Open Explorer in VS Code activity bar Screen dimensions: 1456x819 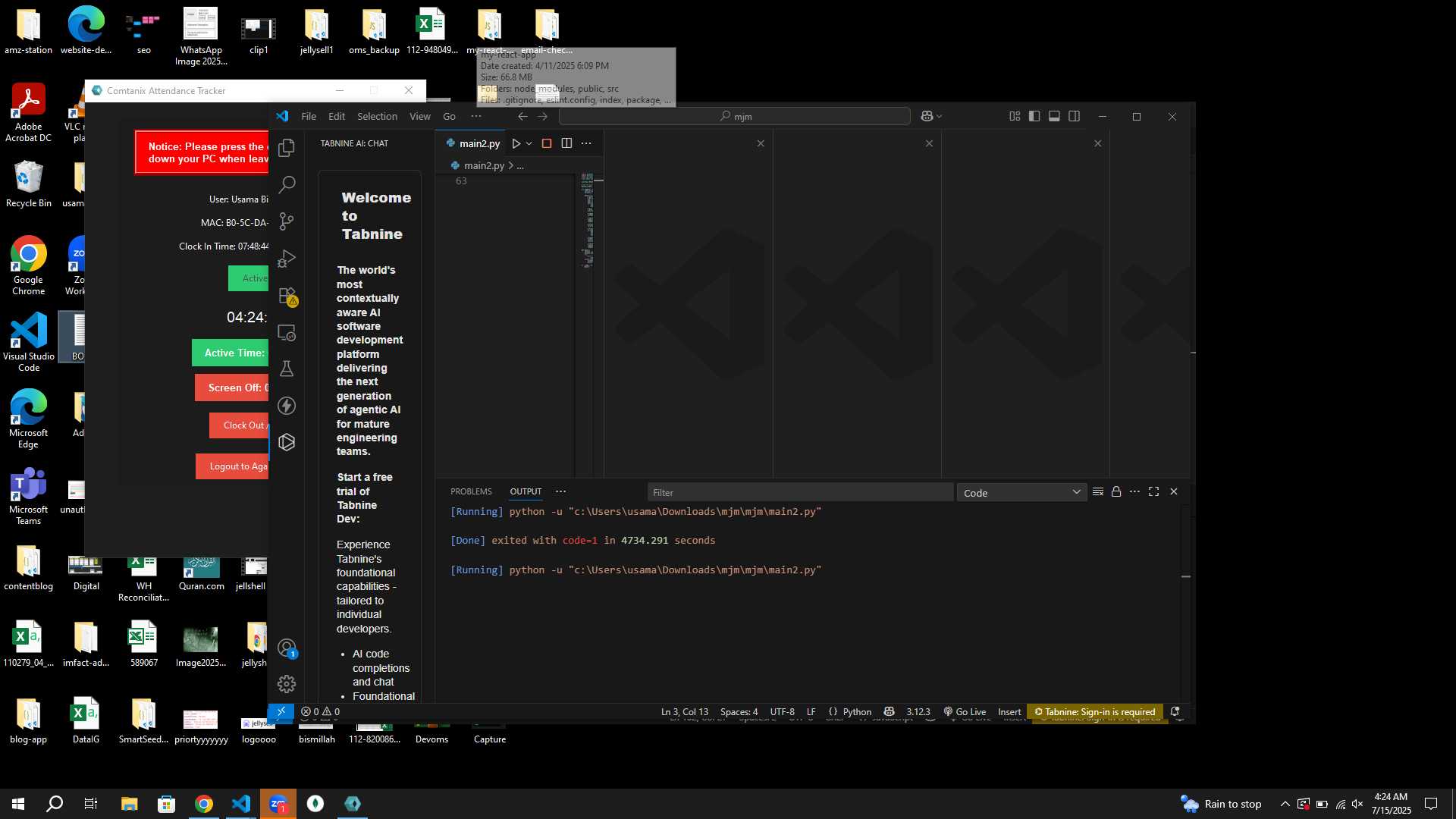click(x=287, y=148)
